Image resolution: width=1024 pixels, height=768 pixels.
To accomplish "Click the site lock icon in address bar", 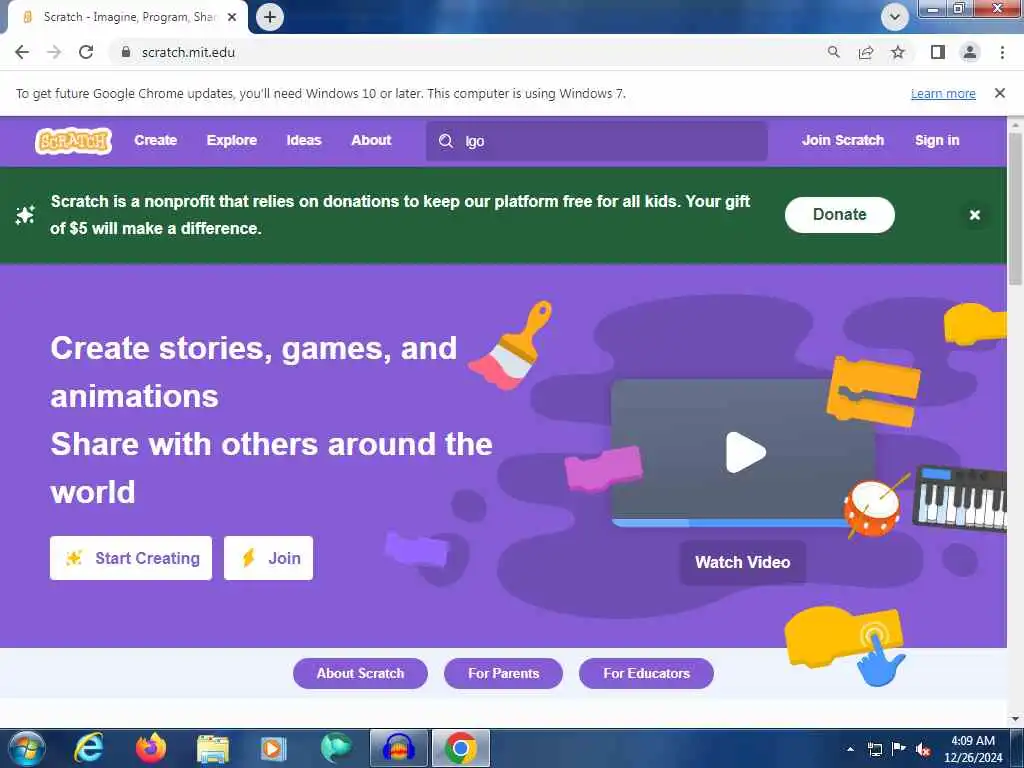I will (x=126, y=52).
